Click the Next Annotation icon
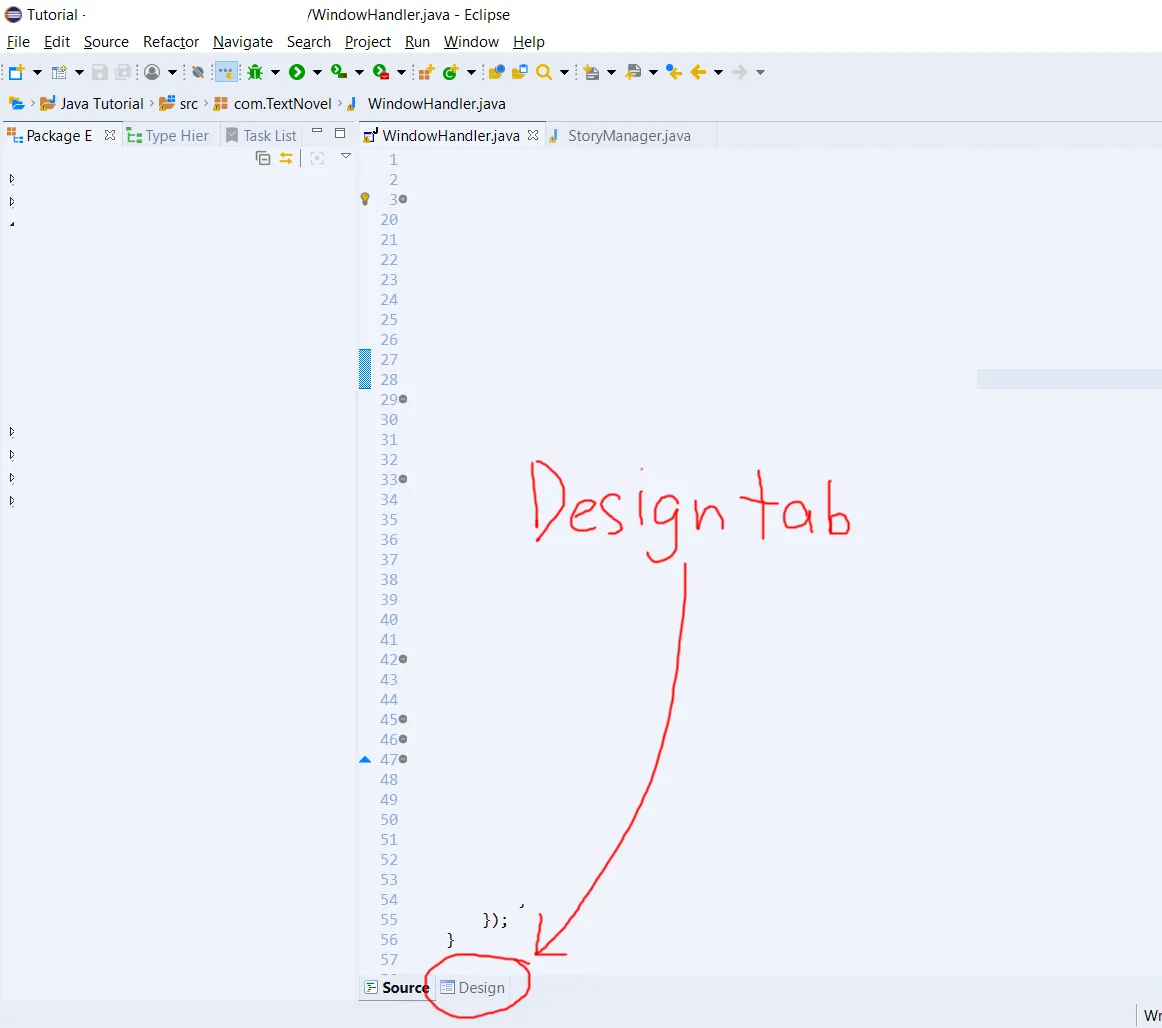Screen dimensions: 1162x1028 click(591, 72)
